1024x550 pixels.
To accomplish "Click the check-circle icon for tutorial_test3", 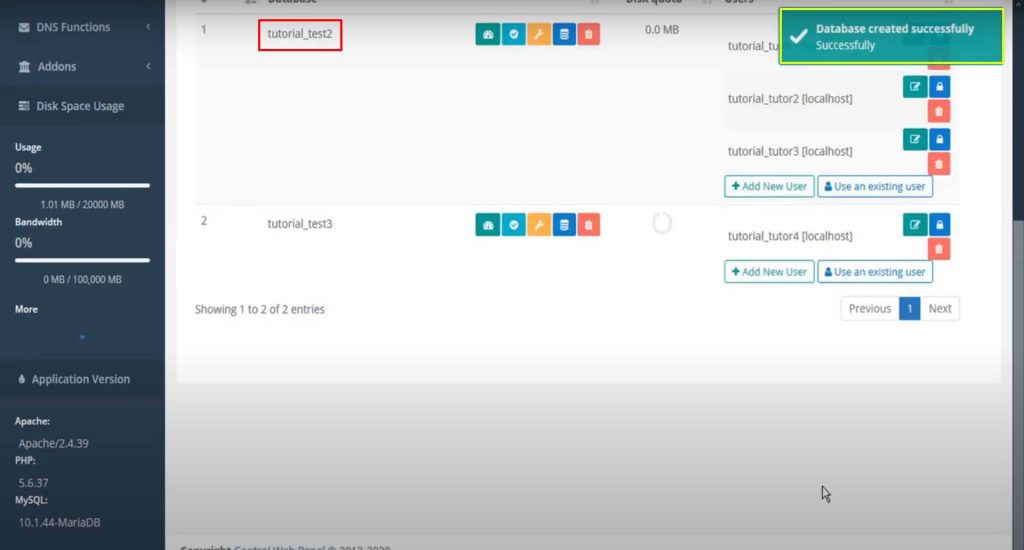I will pyautogui.click(x=513, y=225).
